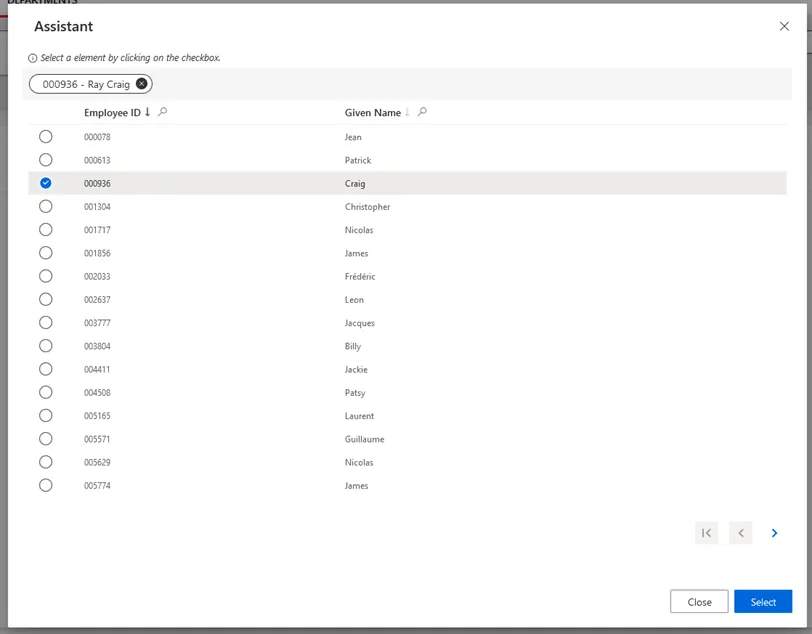
Task: Click the name Frédéric
Action: point(360,277)
